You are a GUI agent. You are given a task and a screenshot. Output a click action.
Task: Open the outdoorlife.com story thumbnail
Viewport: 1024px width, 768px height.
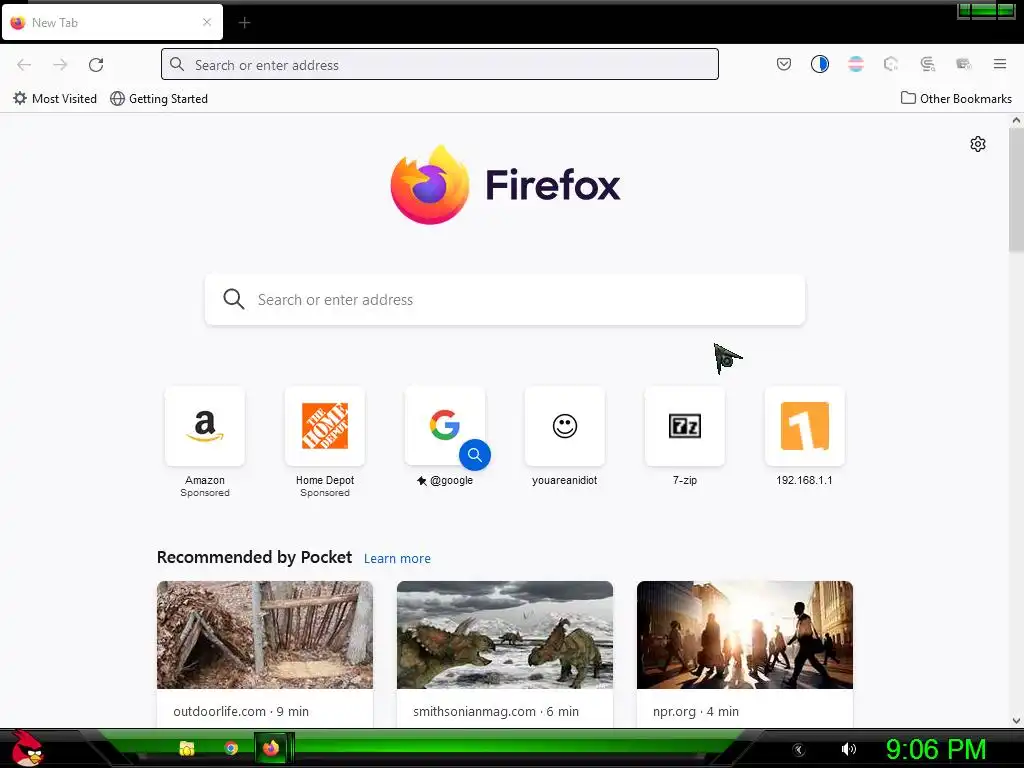pos(265,635)
